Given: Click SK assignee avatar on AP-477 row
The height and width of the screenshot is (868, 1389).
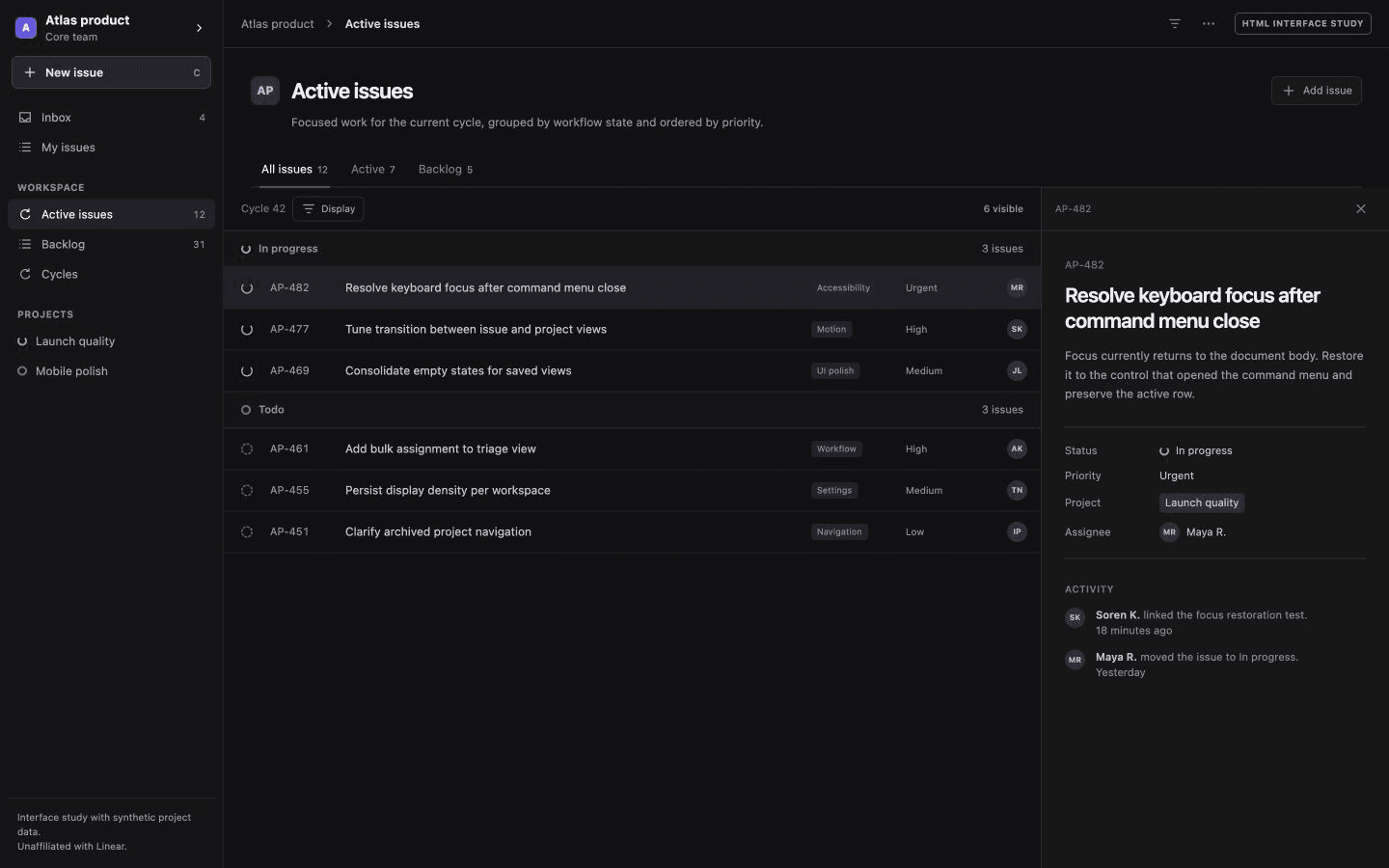Looking at the screenshot, I should [1017, 330].
